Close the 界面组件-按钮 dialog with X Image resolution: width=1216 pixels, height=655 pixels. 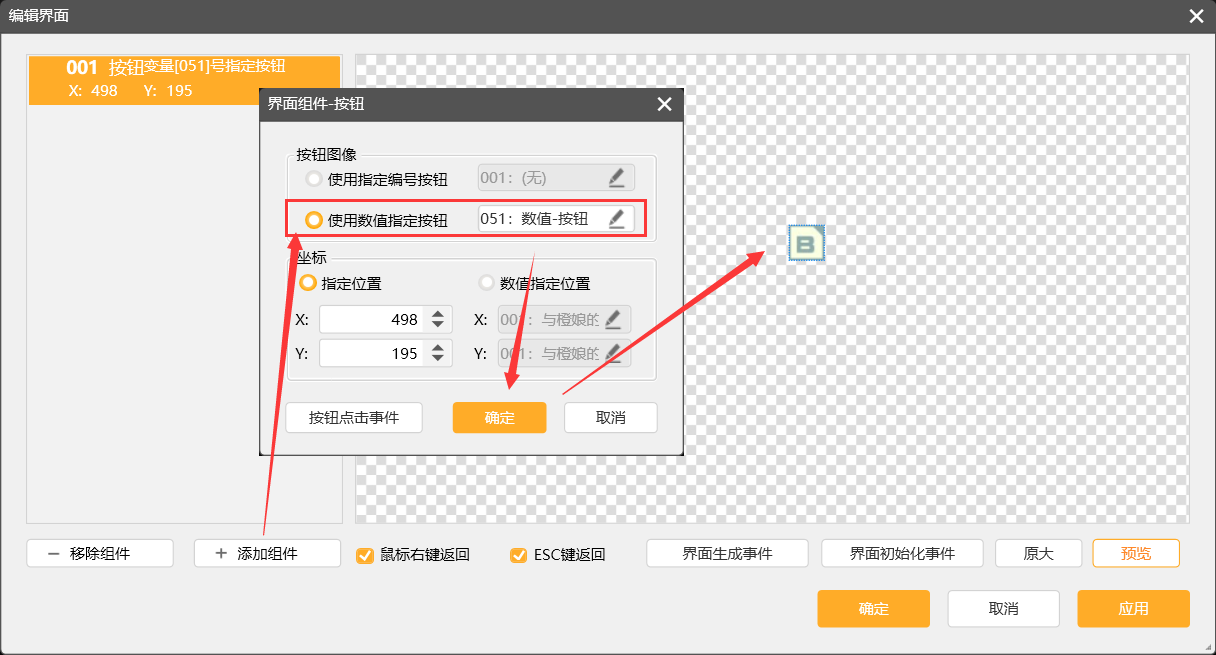point(664,104)
